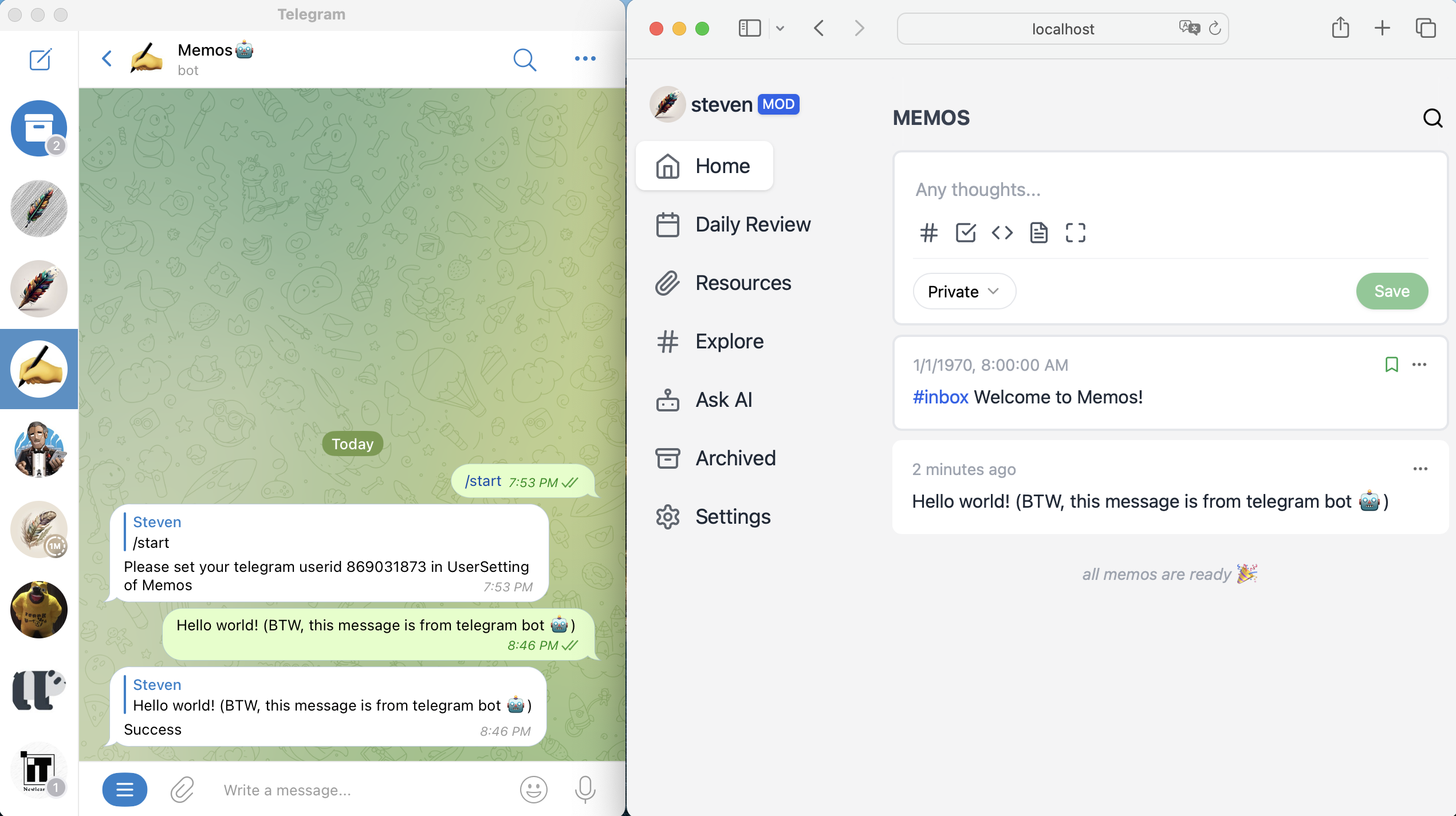Click the translate icon in Safari address bar
Screen dimensions: 1456x816
pyautogui.click(x=1189, y=28)
